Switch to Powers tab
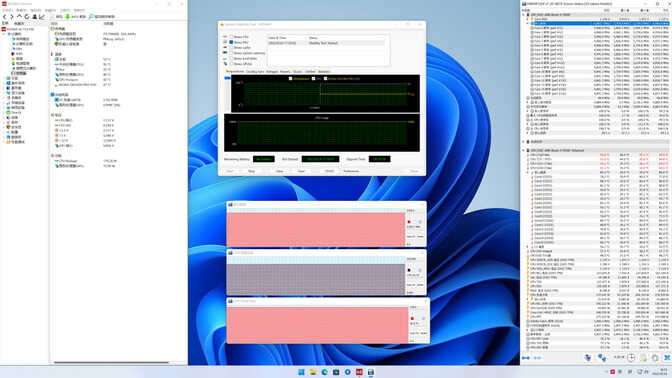The image size is (672, 378). 285,72
